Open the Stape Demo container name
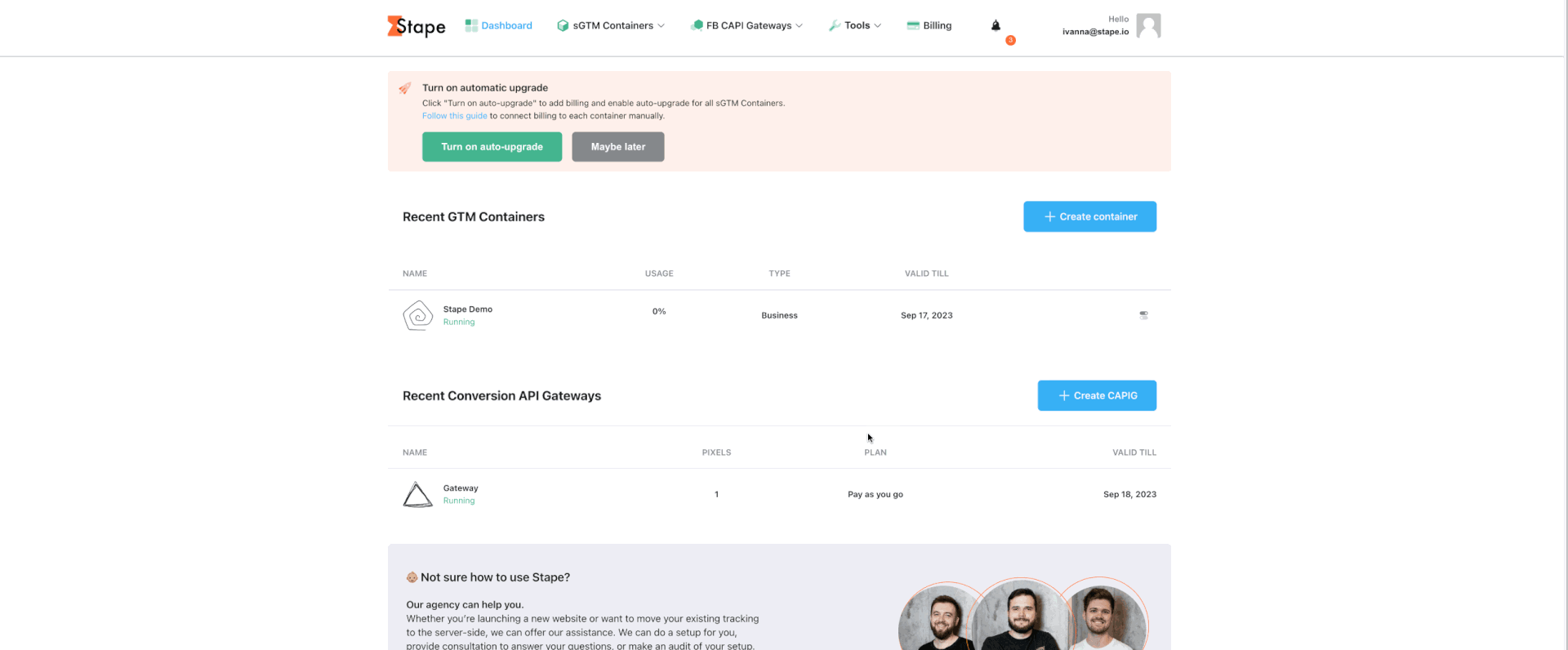The image size is (1568, 650). click(x=467, y=309)
